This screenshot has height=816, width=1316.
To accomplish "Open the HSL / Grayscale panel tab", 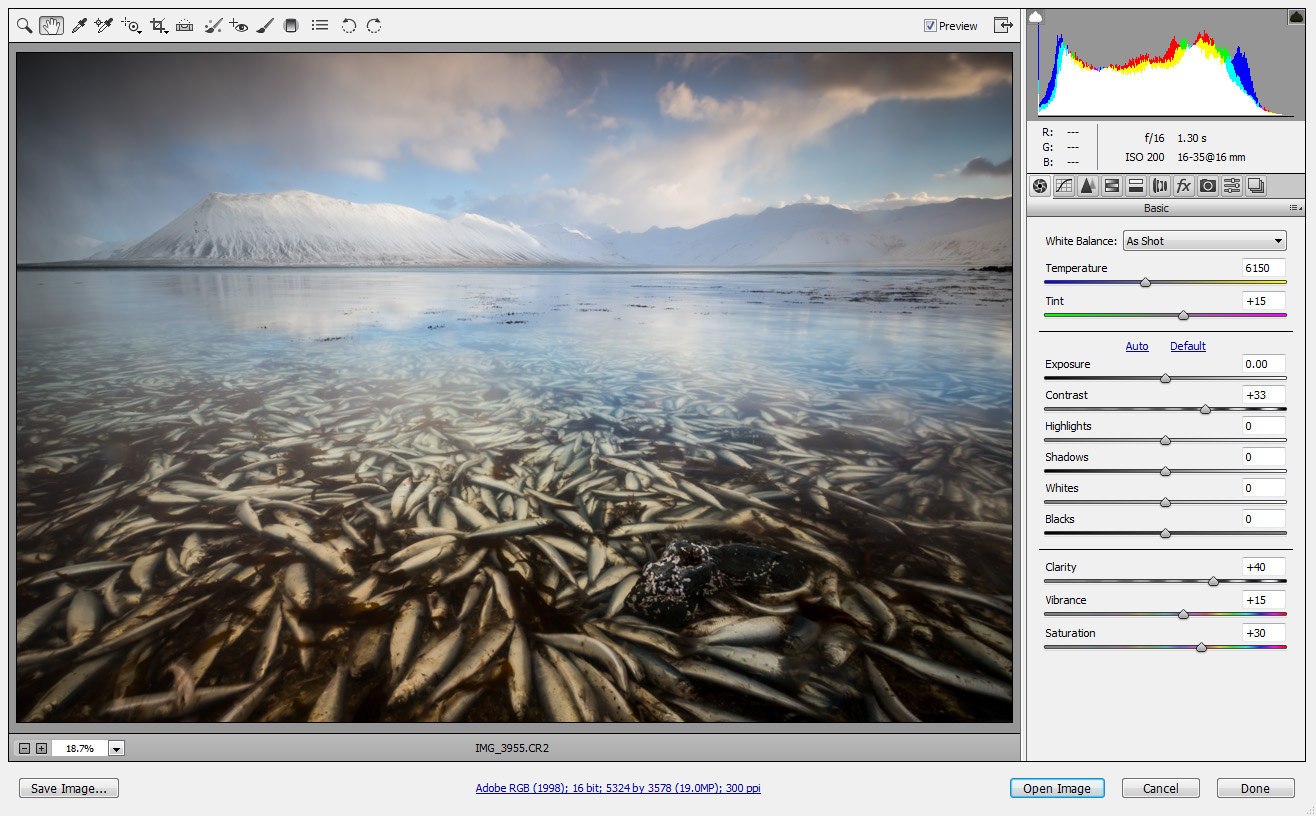I will [1112, 185].
